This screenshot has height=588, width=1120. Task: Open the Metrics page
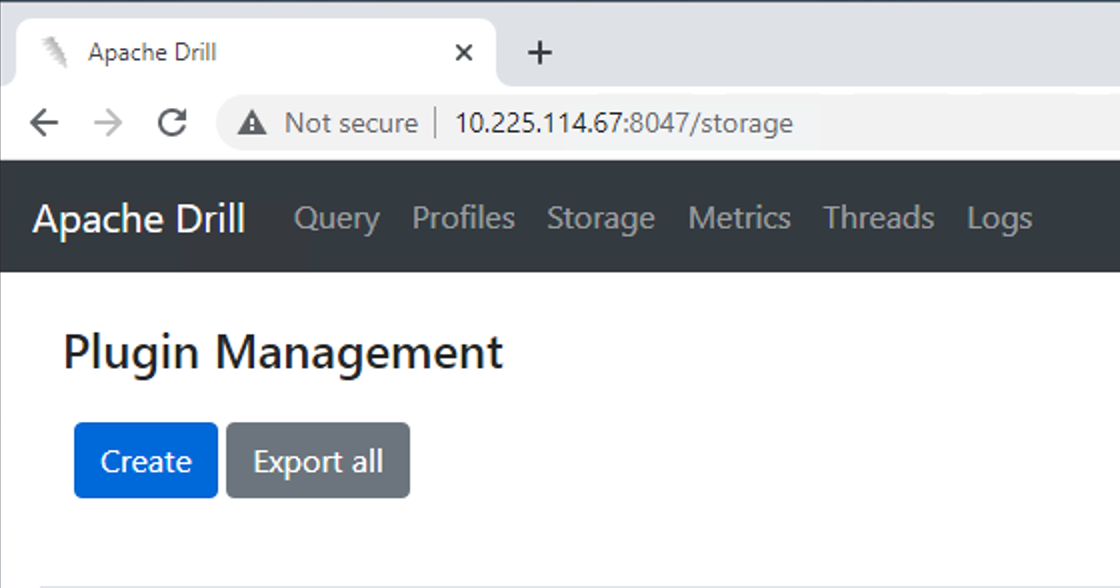coord(739,218)
